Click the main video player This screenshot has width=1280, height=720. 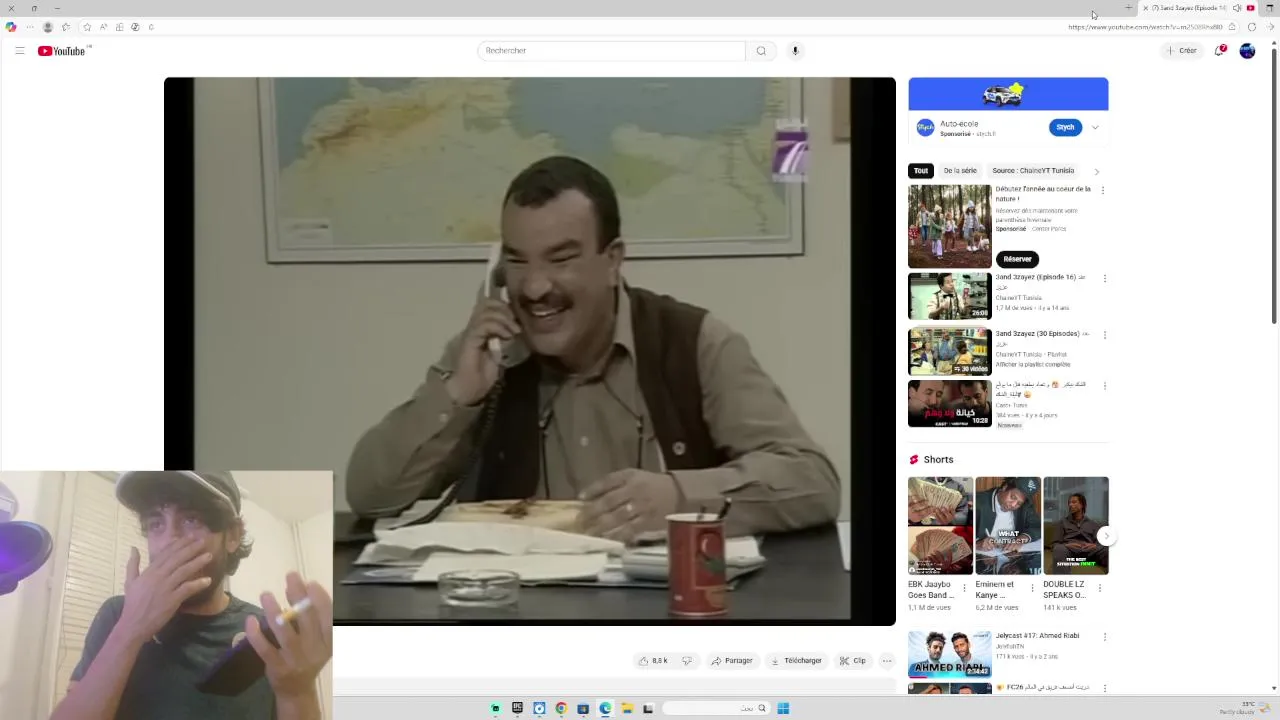point(530,351)
